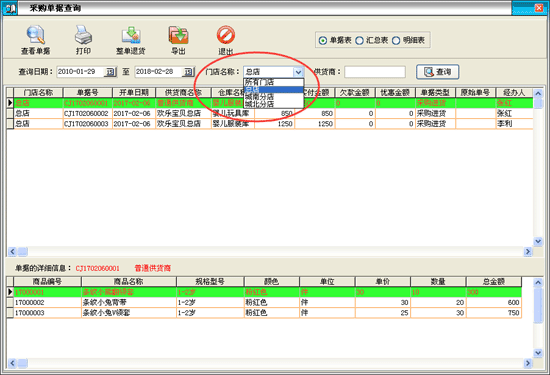Collapse the 门店名称 dropdown arrow
Viewport: 550px width, 375px height.
298,72
